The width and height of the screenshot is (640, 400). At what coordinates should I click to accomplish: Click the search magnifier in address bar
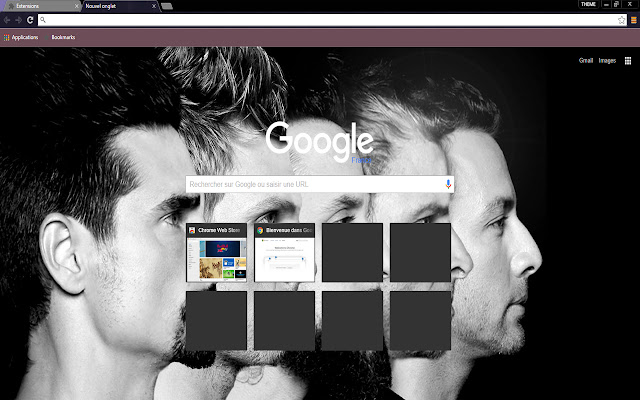[43, 20]
